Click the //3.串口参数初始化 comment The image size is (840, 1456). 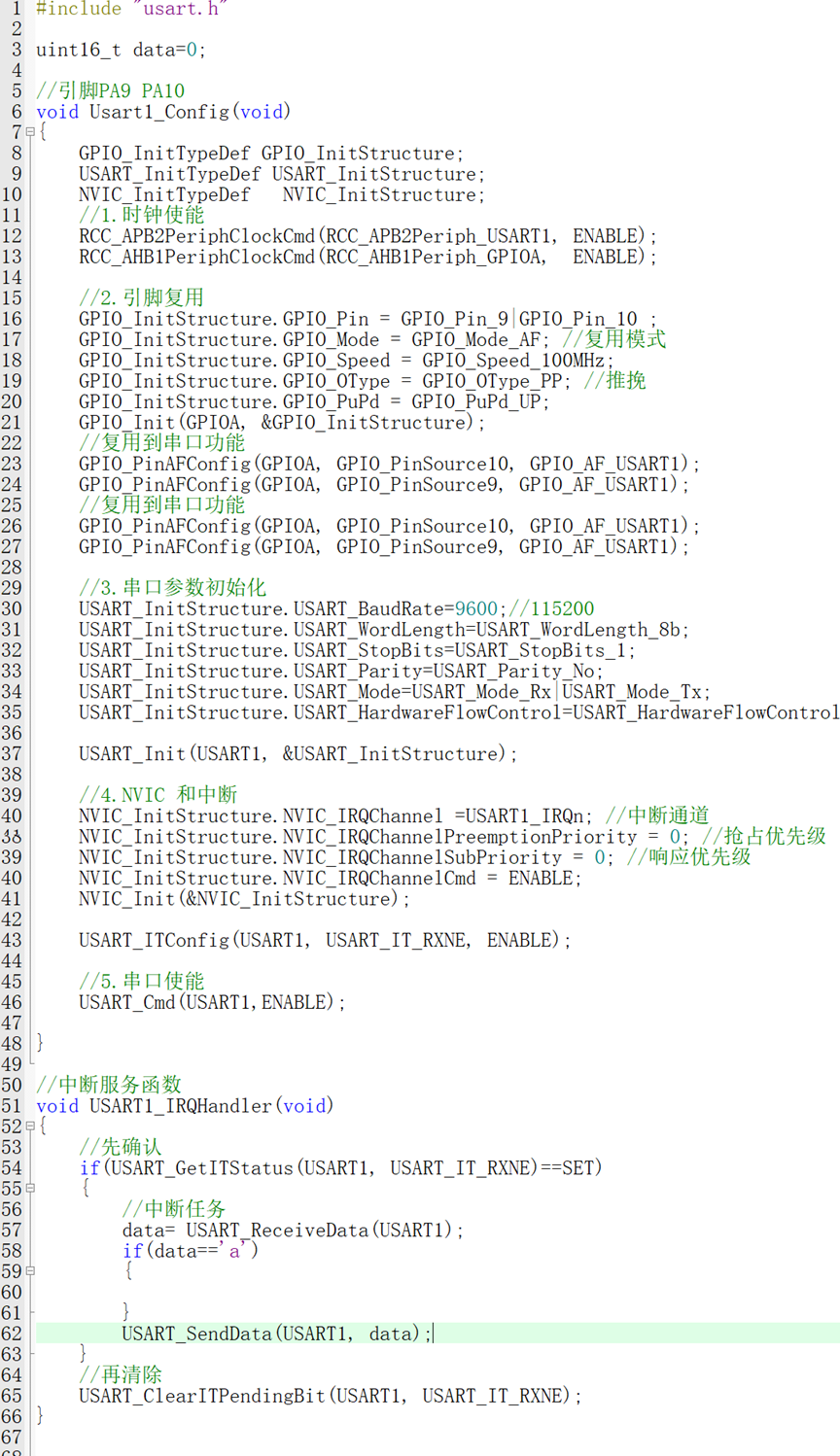pos(173,587)
